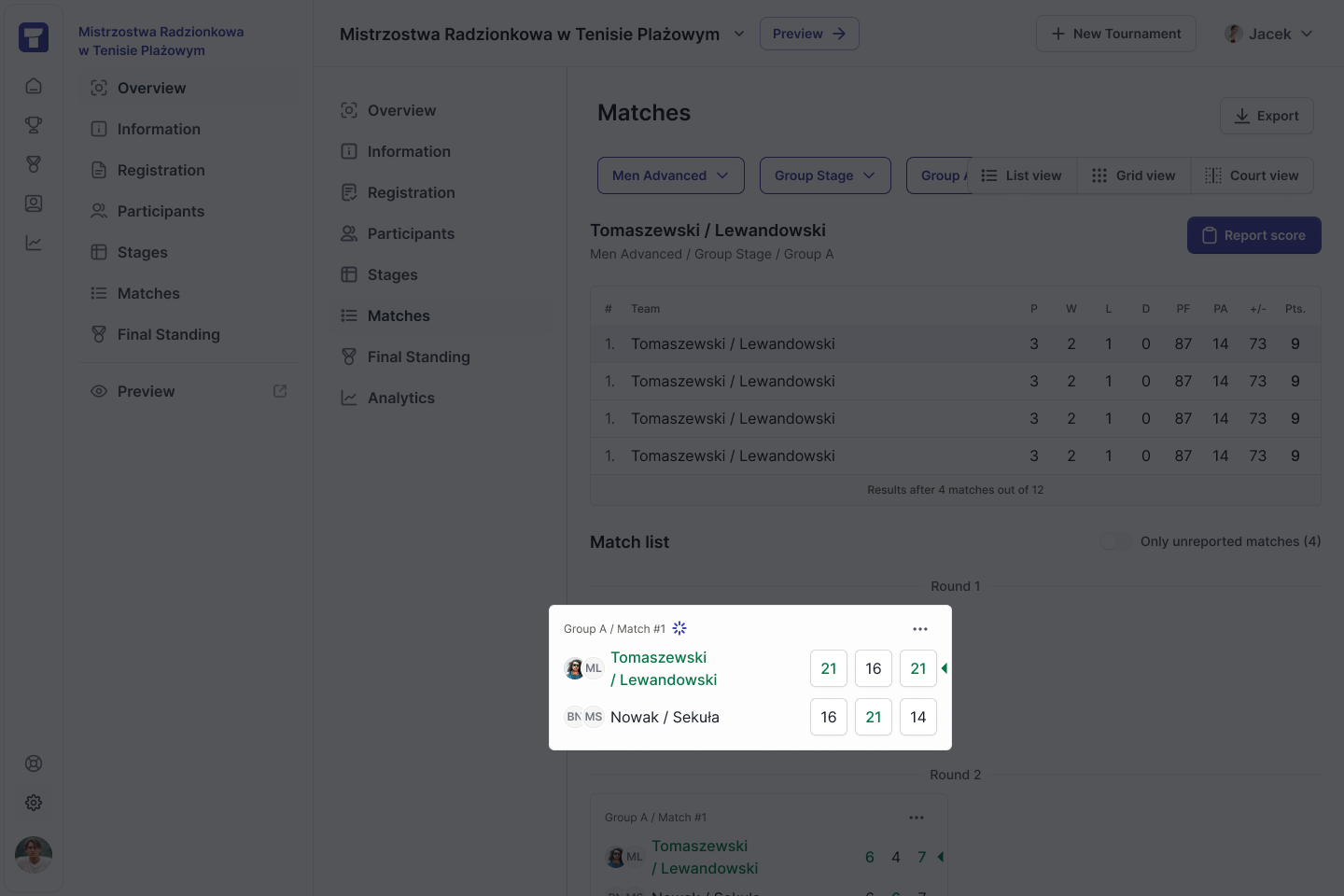Switch to Court view

(x=1253, y=175)
